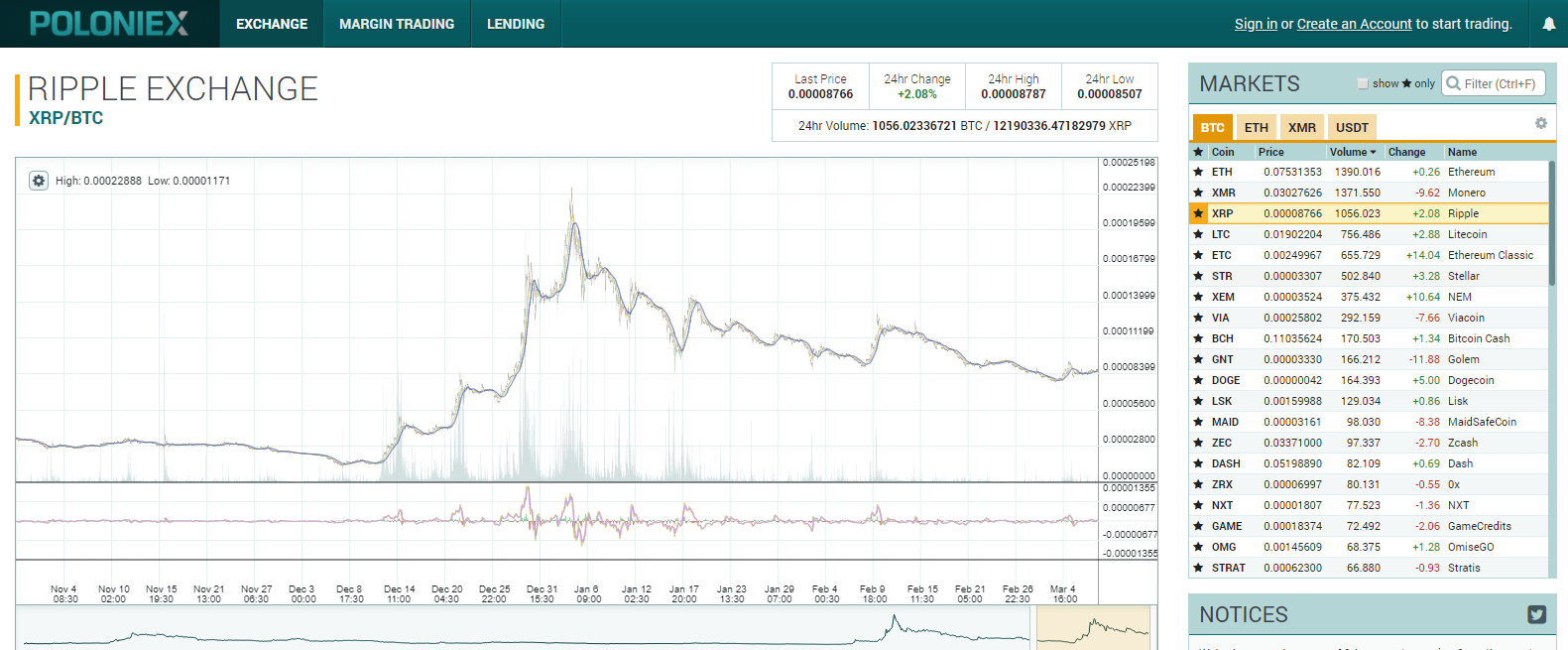
Task: Select the OmiseGO market row
Action: tap(1369, 547)
